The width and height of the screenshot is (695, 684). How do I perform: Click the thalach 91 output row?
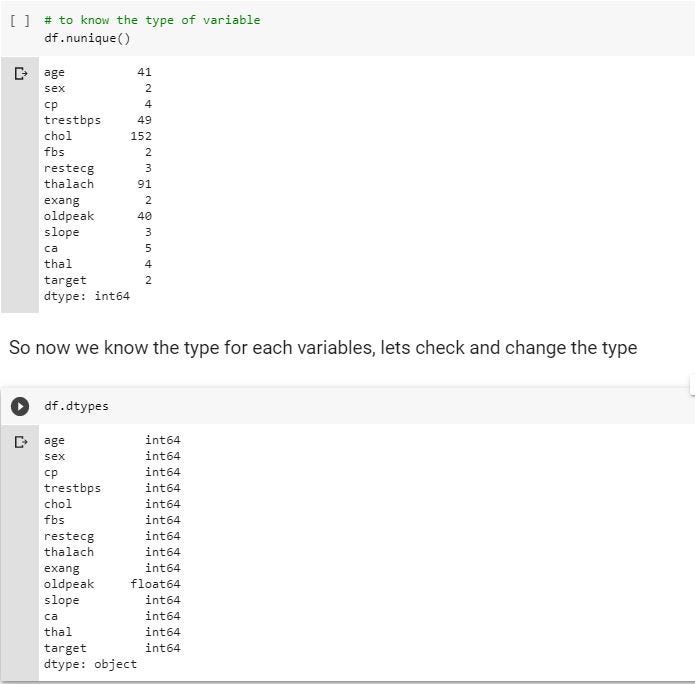pos(97,184)
